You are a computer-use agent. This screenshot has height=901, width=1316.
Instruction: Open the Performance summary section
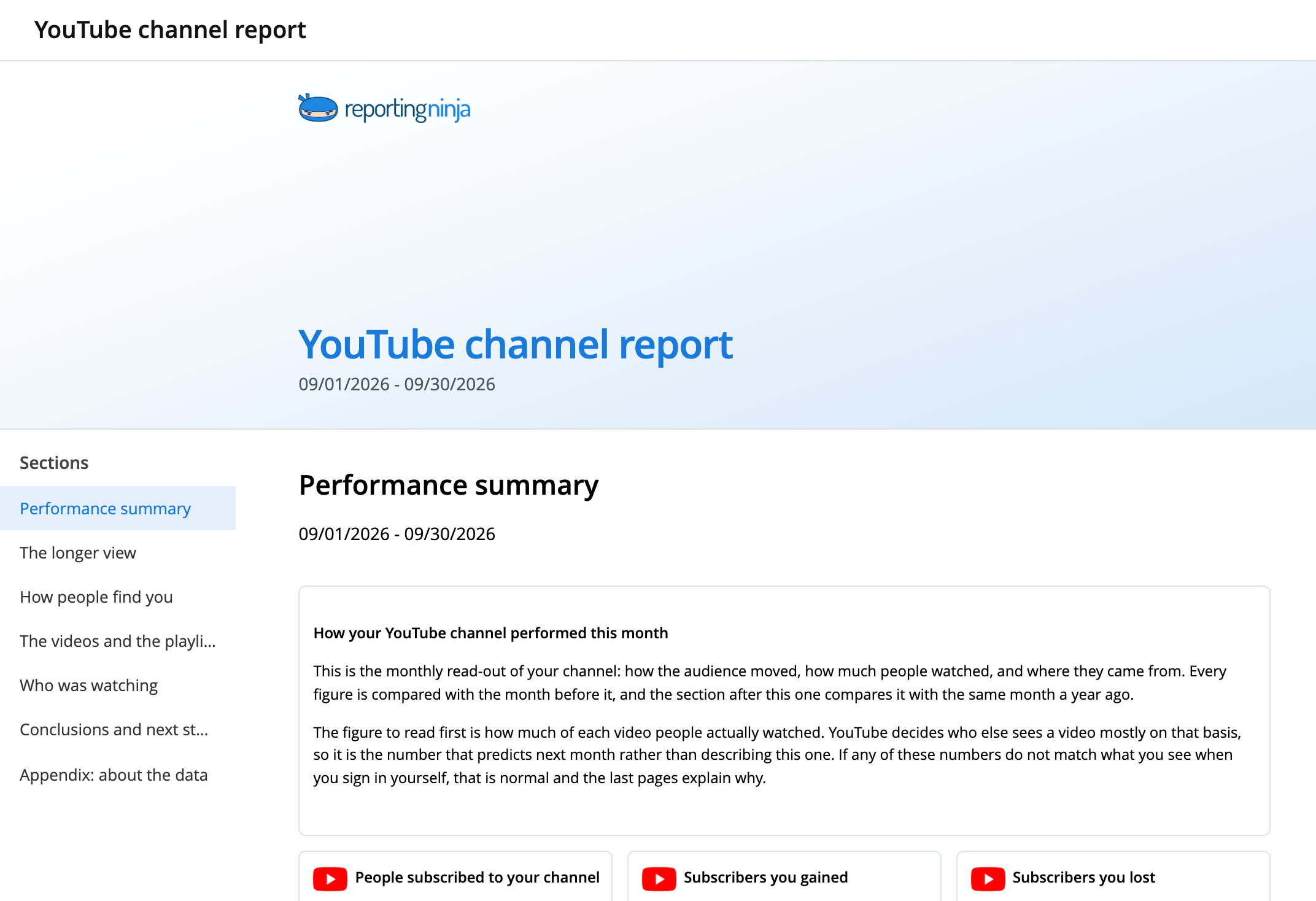pos(118,508)
